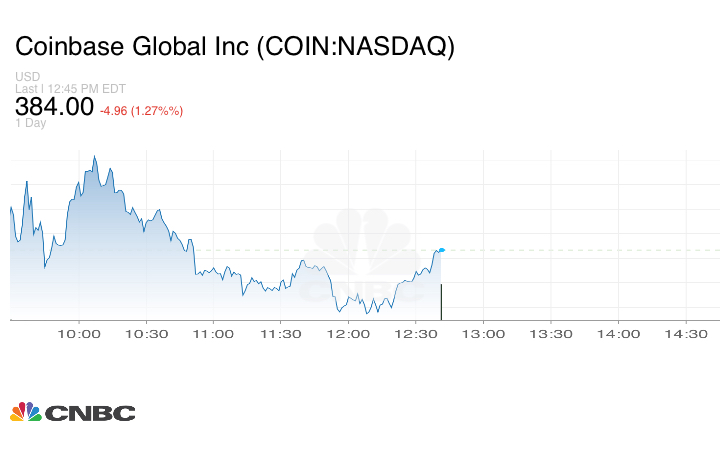
Task: Click the 11:00 time axis label
Action: 215,334
